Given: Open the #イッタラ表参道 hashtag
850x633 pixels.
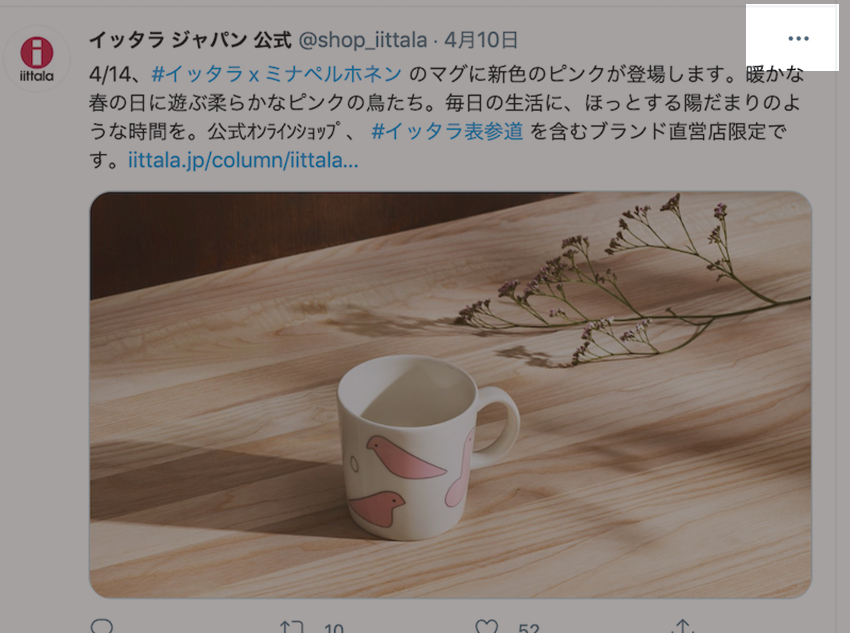Looking at the screenshot, I should pos(447,131).
